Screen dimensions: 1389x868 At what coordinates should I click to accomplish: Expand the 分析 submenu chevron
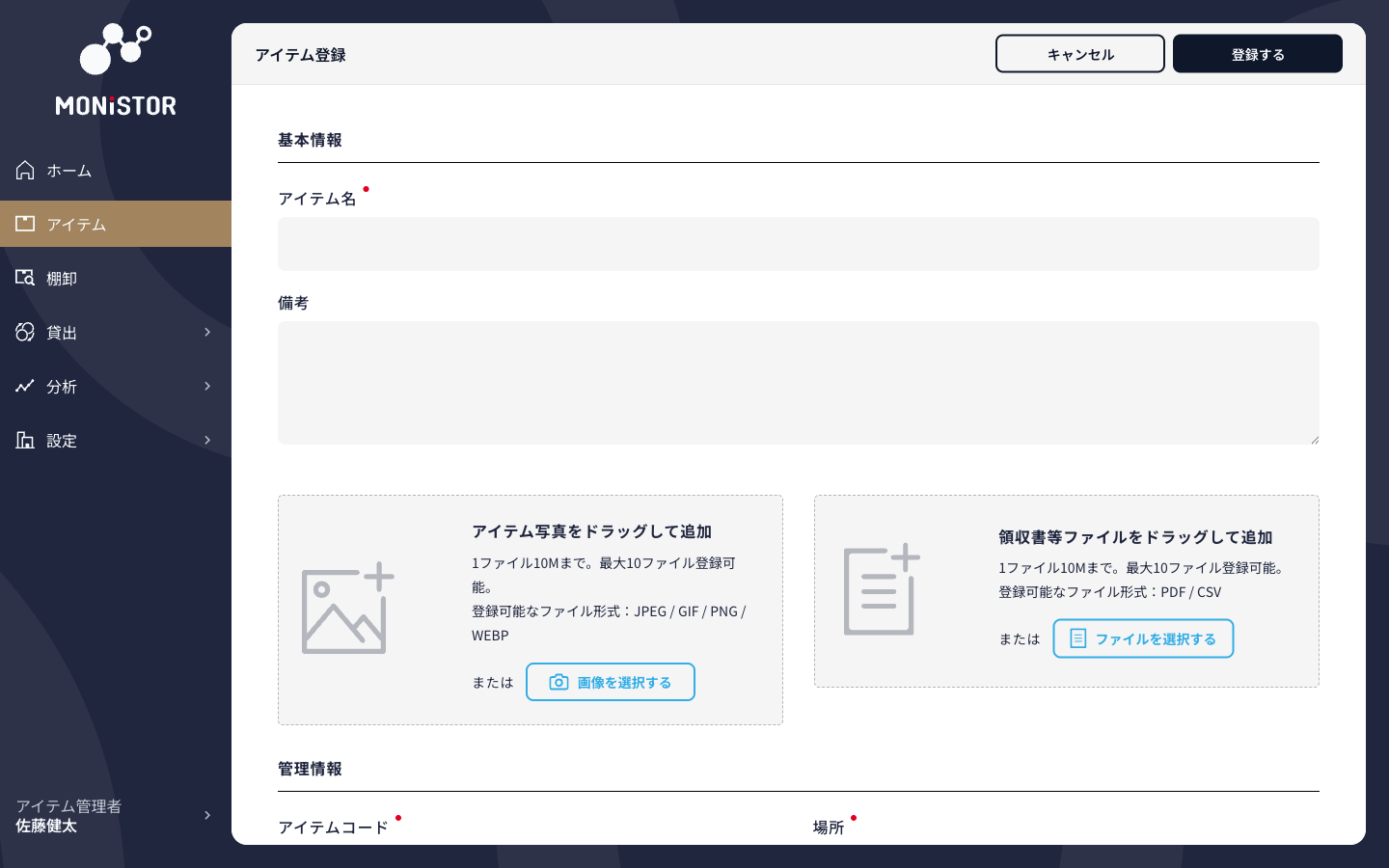(206, 386)
